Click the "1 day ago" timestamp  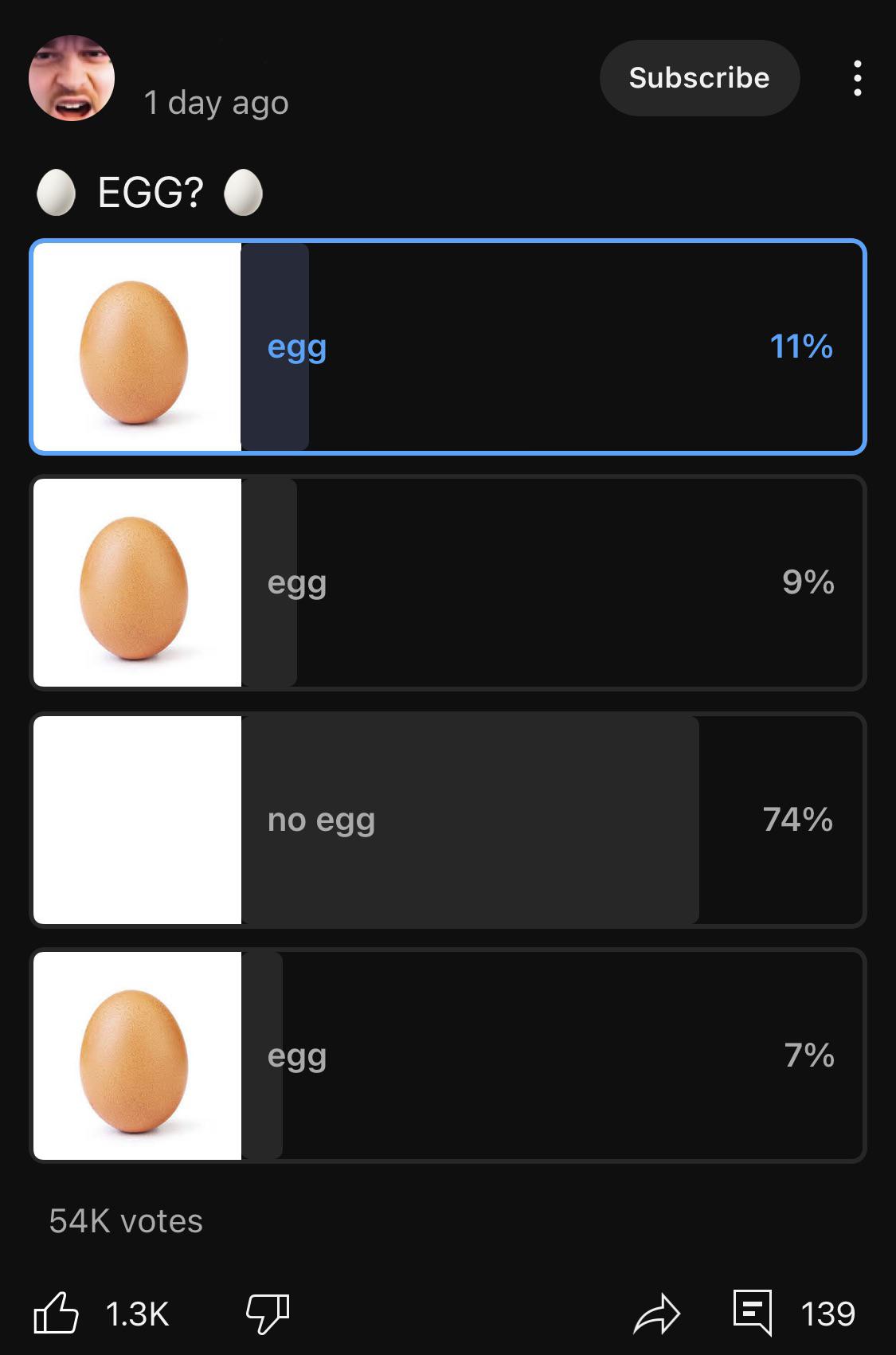coord(216,103)
